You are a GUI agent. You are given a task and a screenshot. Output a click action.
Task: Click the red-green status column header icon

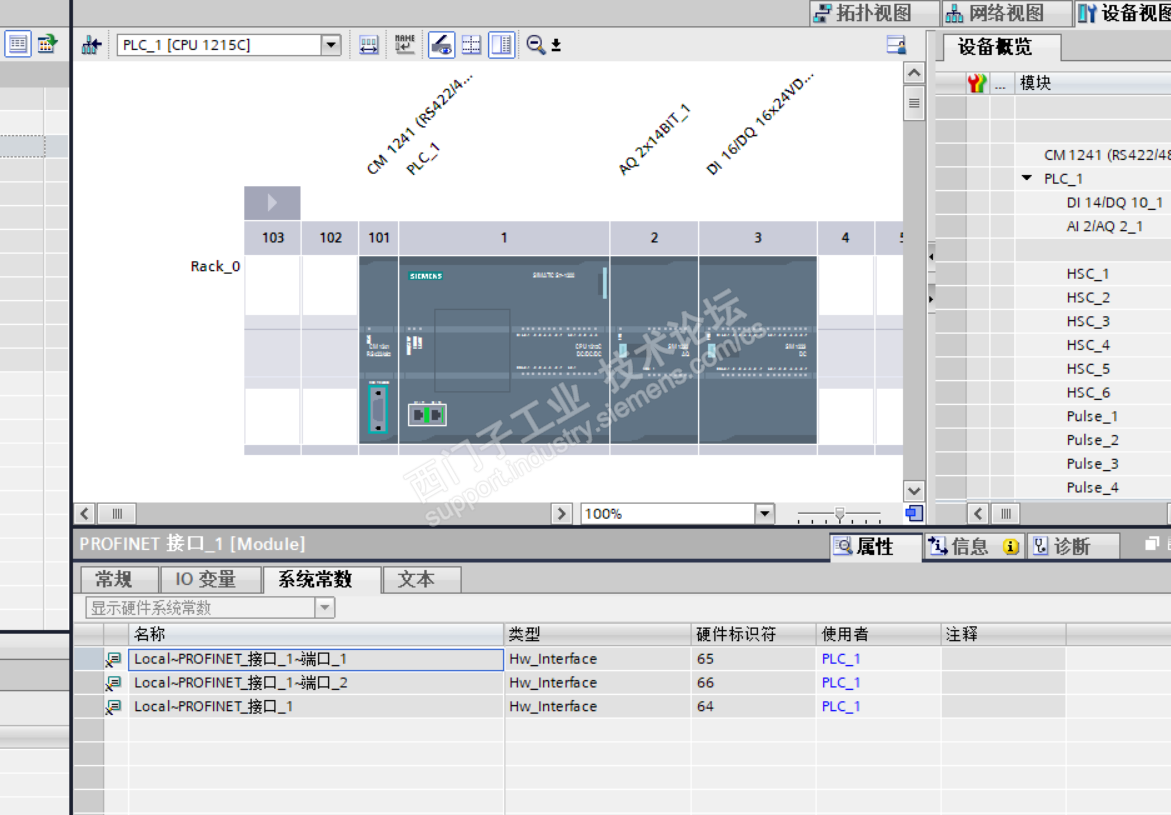(x=977, y=83)
